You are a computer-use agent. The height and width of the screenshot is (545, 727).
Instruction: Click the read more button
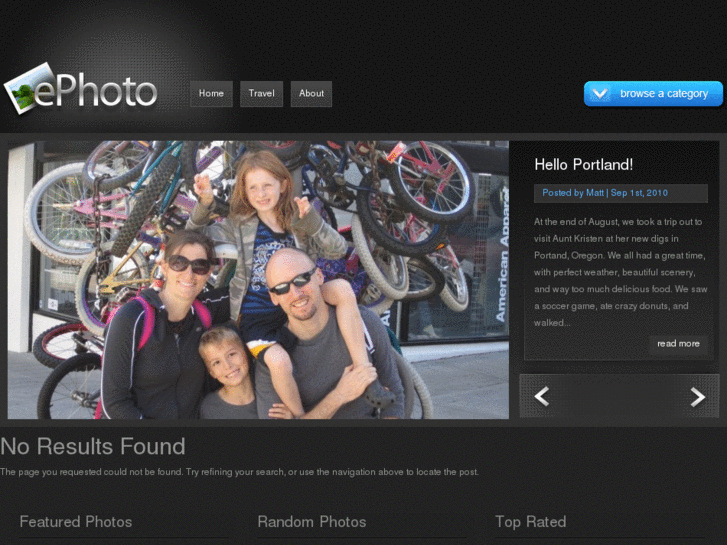click(x=678, y=344)
